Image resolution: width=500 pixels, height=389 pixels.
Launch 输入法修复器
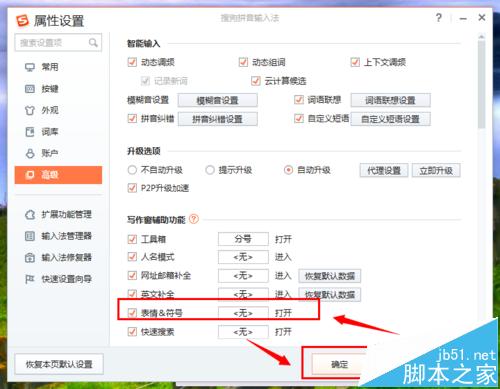click(x=58, y=258)
